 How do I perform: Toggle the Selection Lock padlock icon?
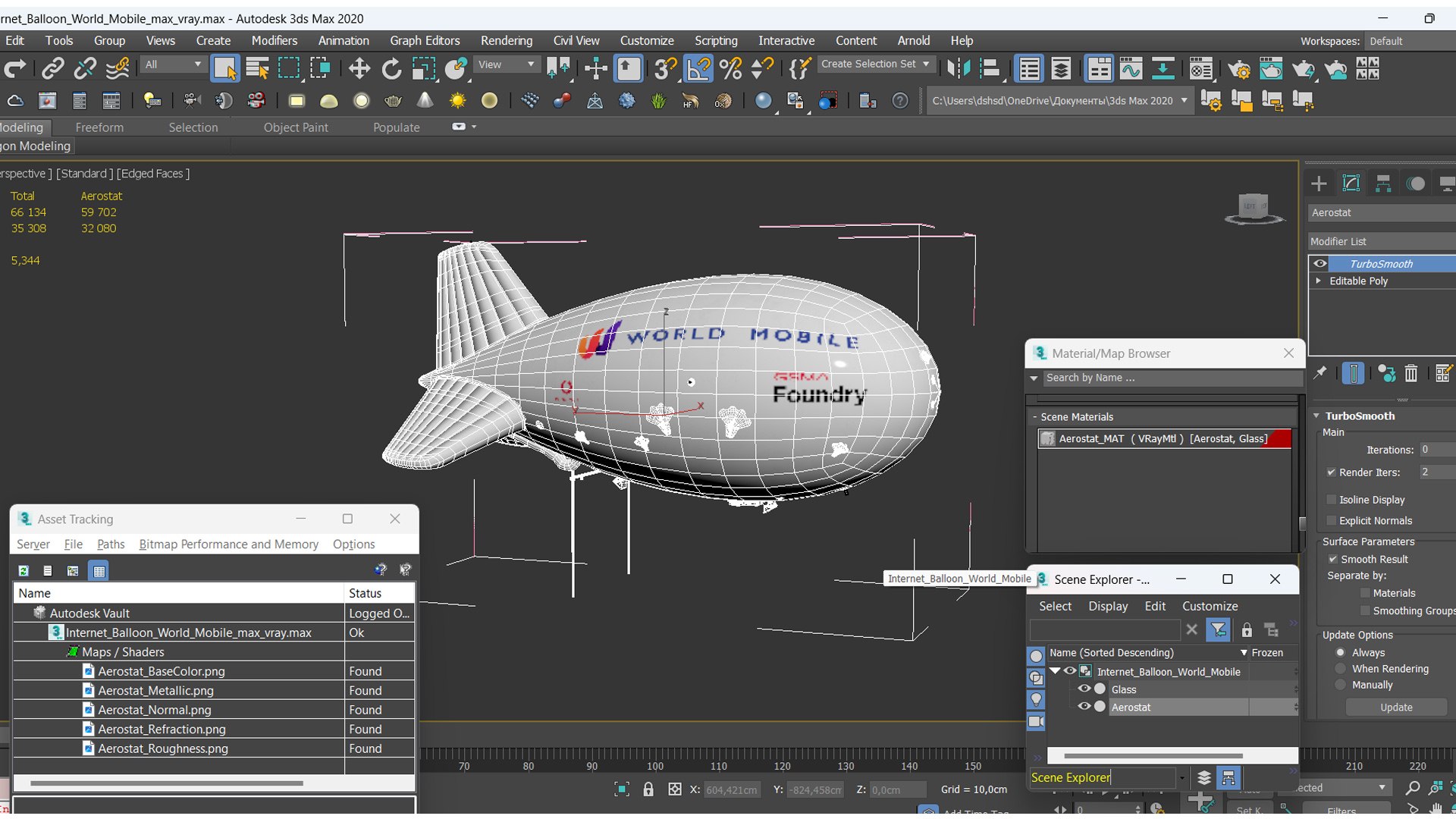648,789
